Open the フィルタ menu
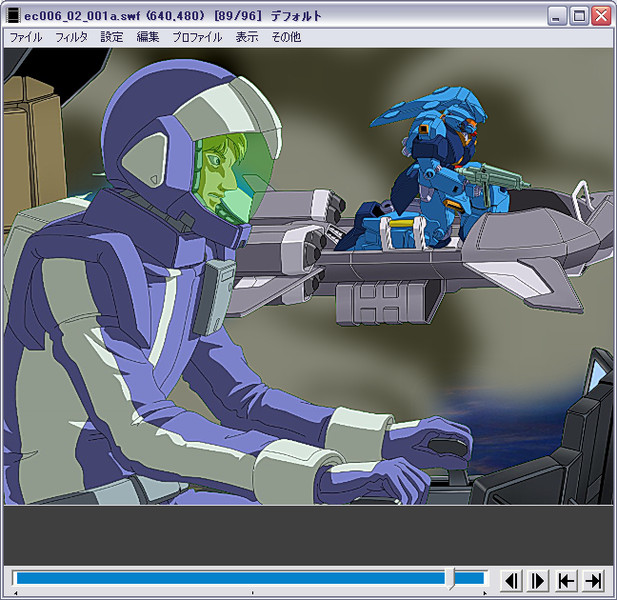The width and height of the screenshot is (617, 600). tap(71, 37)
